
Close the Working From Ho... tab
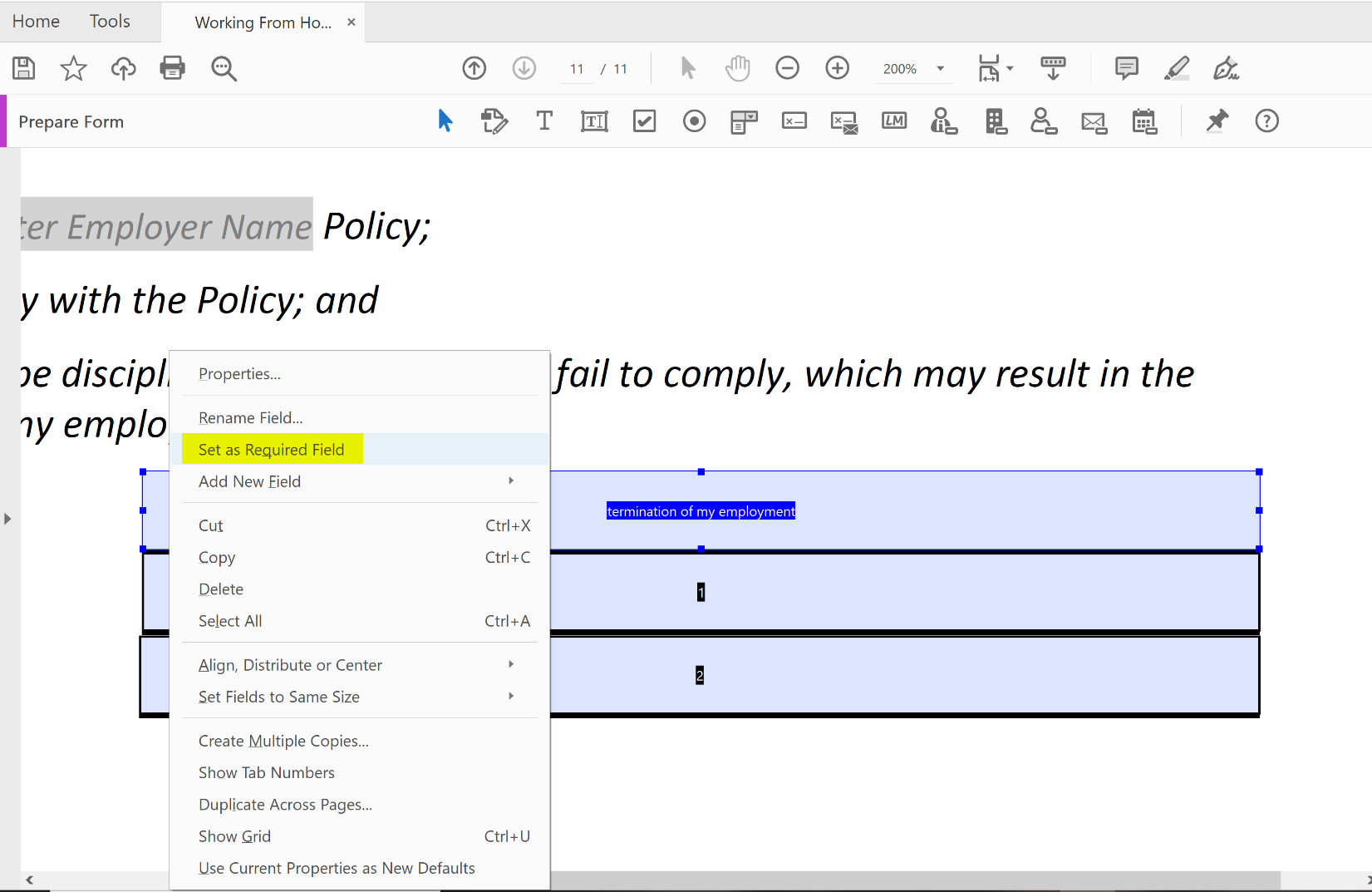click(x=352, y=22)
